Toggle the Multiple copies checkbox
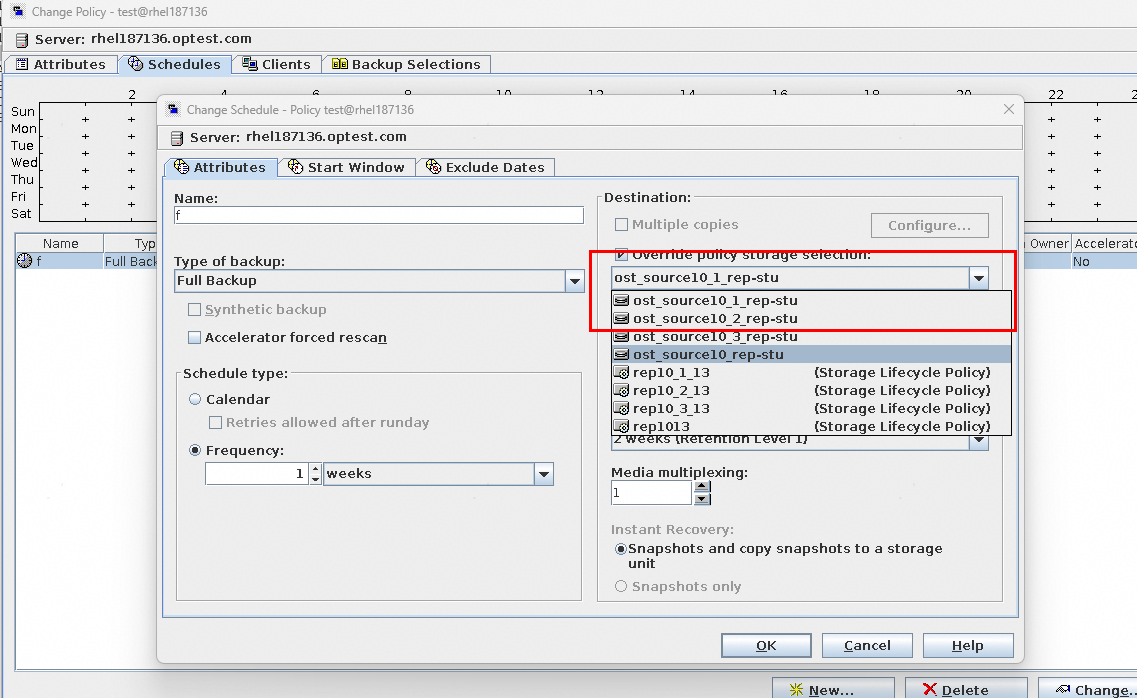Viewport: 1137px width, 698px height. (x=621, y=225)
